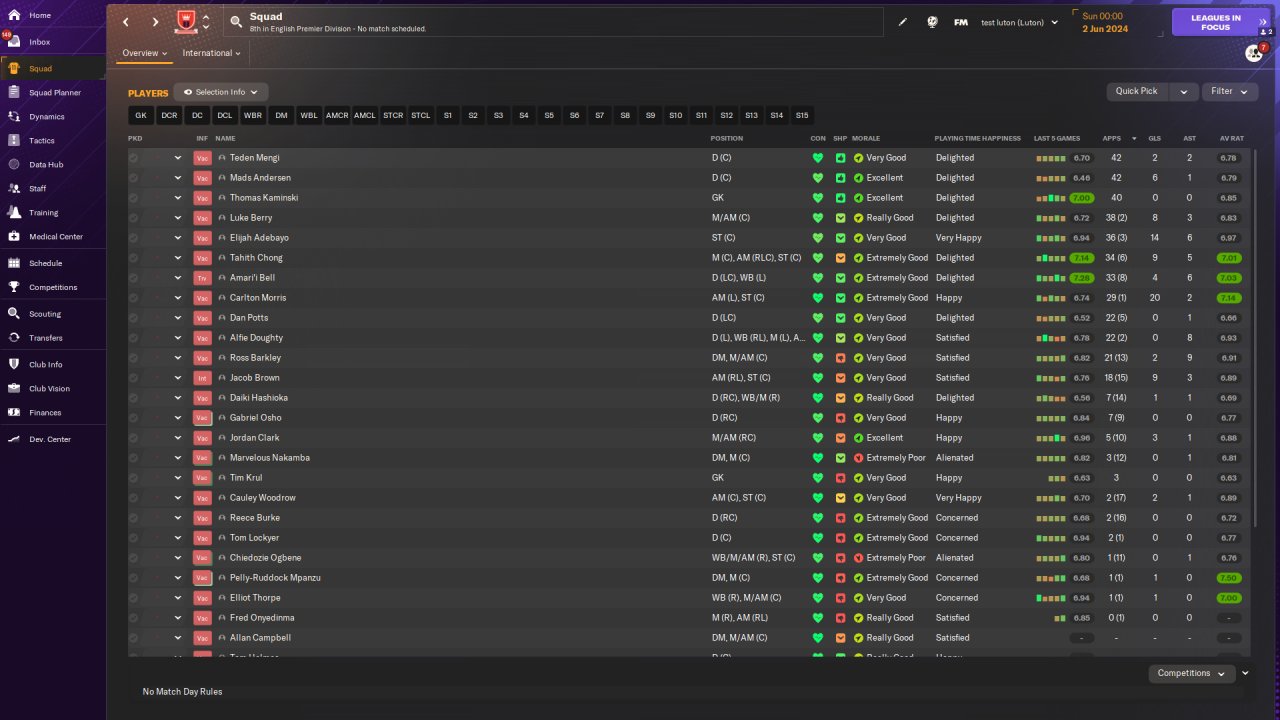Toggle the pick circle for Carlton Morris
The height and width of the screenshot is (720, 1280).
(134, 298)
